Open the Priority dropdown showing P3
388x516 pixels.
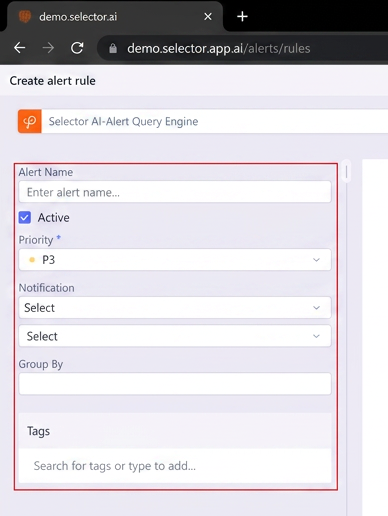point(175,260)
